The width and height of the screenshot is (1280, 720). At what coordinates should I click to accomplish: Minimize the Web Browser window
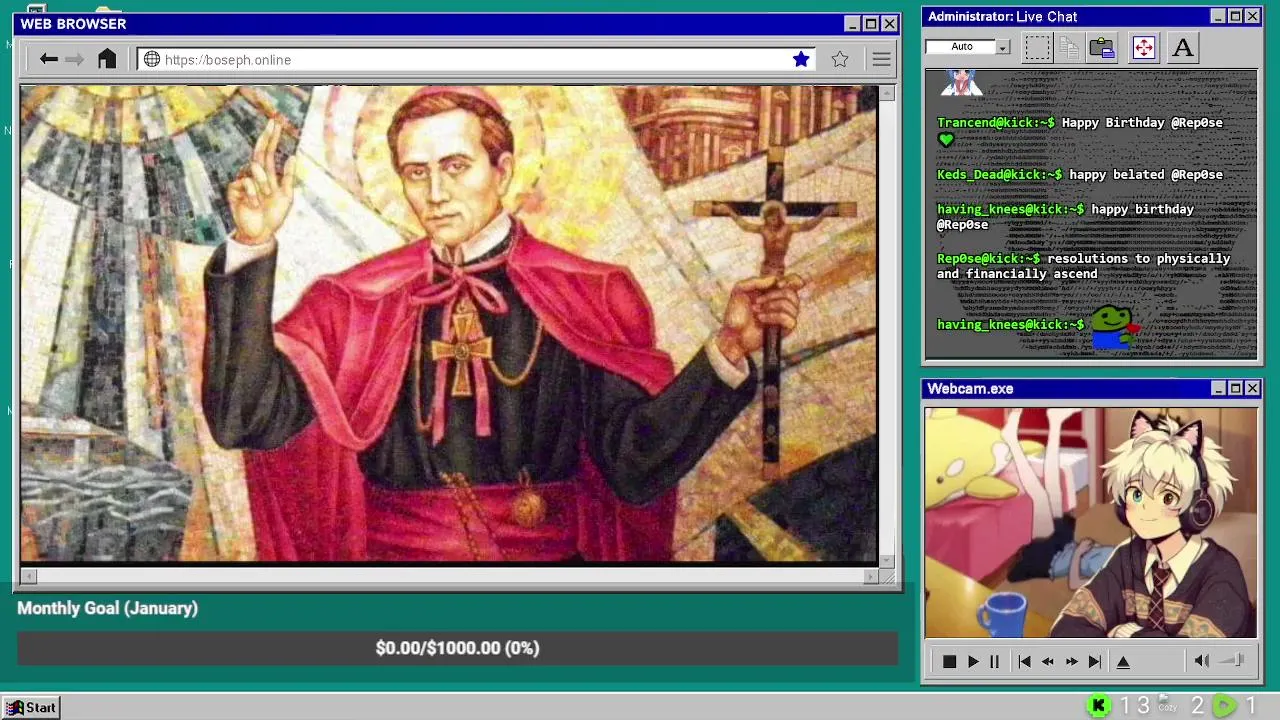point(852,24)
